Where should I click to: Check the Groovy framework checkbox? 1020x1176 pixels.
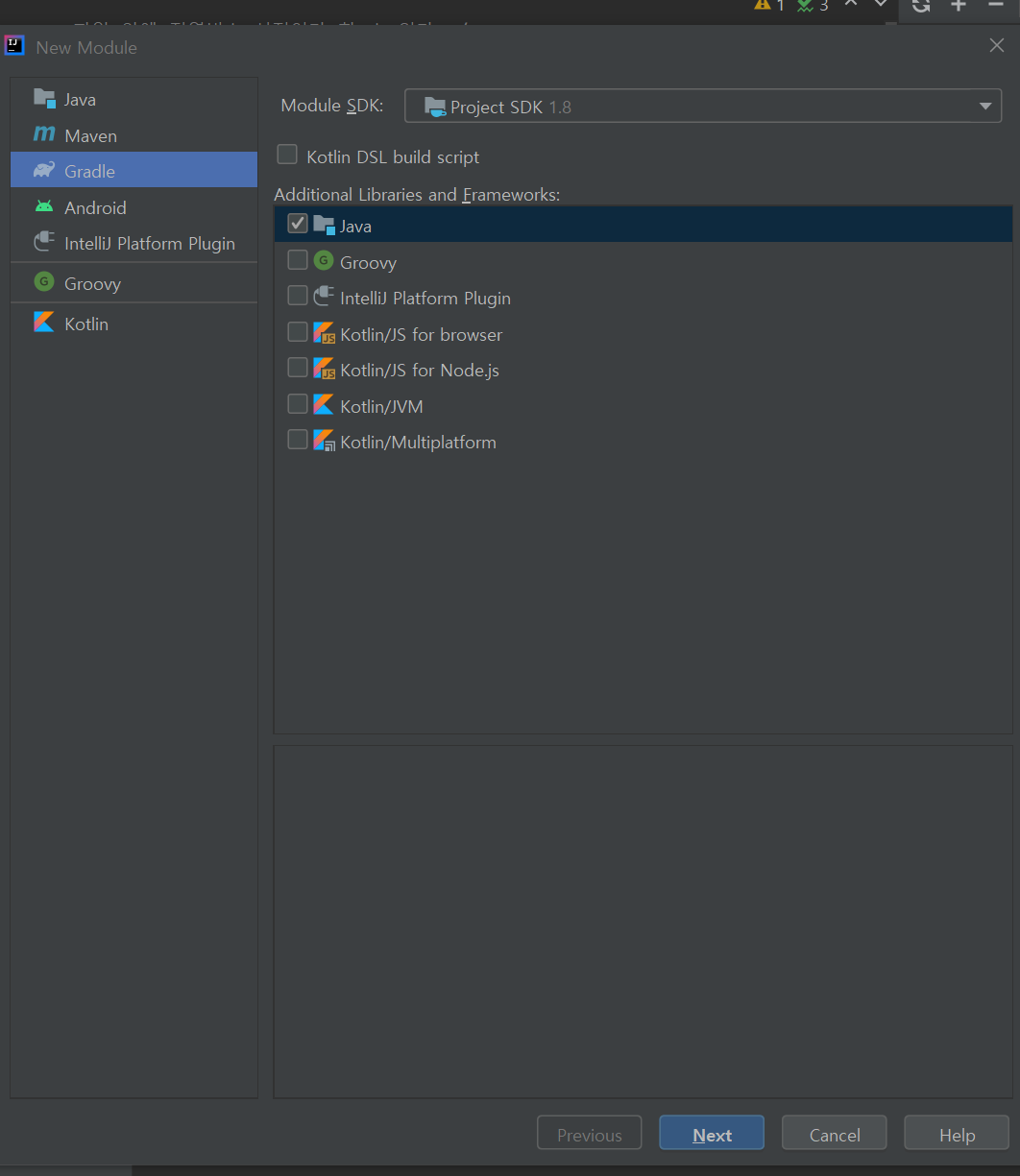tap(298, 260)
